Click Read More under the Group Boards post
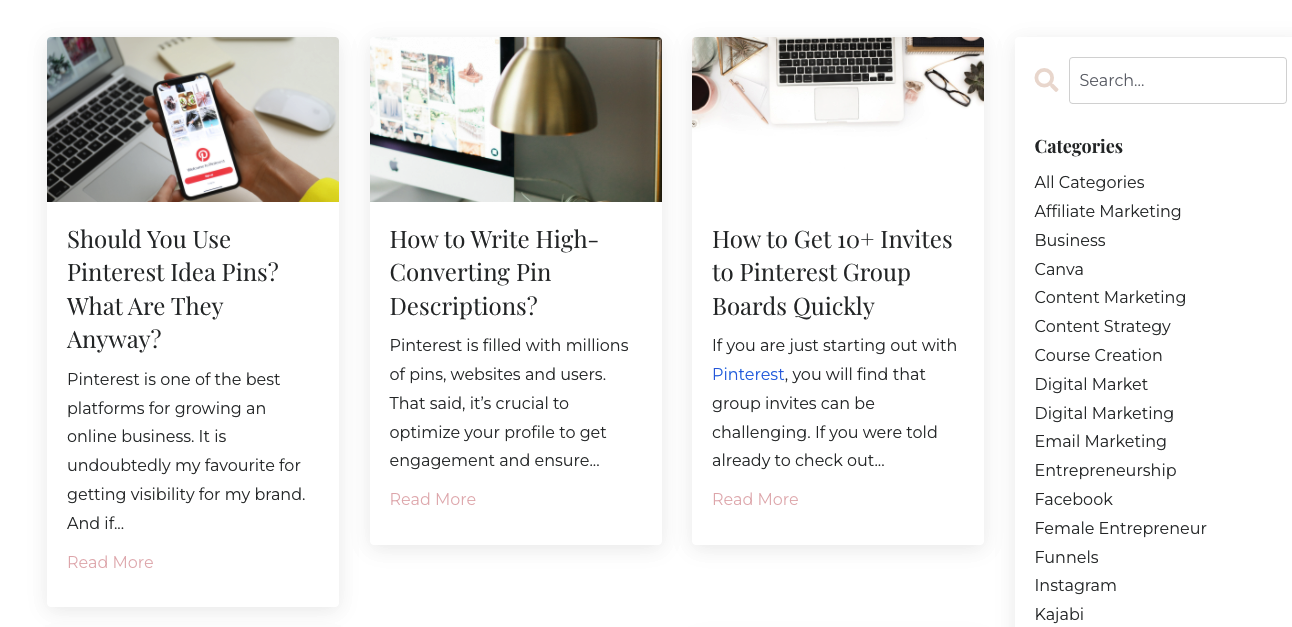 755,499
